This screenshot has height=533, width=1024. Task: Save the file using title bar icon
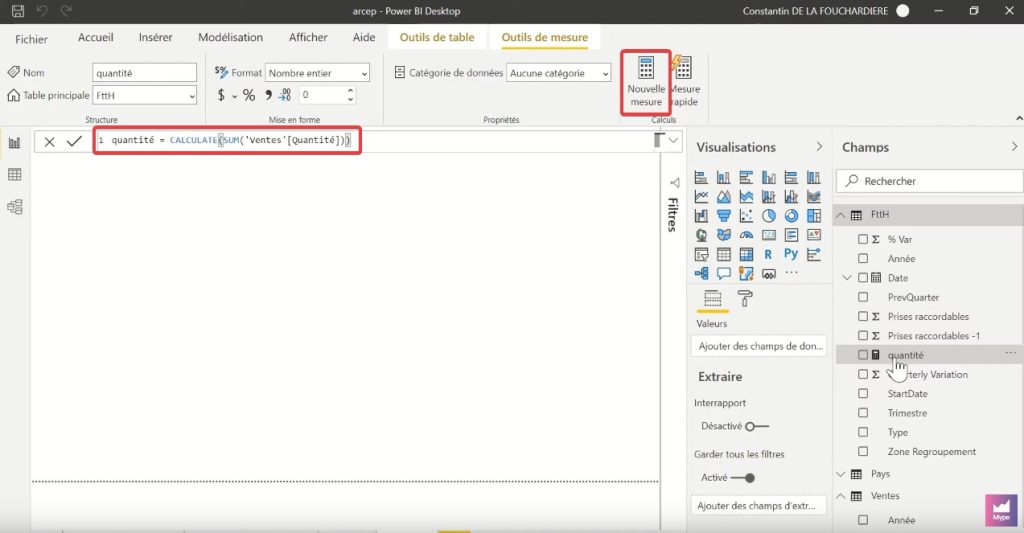tap(18, 10)
